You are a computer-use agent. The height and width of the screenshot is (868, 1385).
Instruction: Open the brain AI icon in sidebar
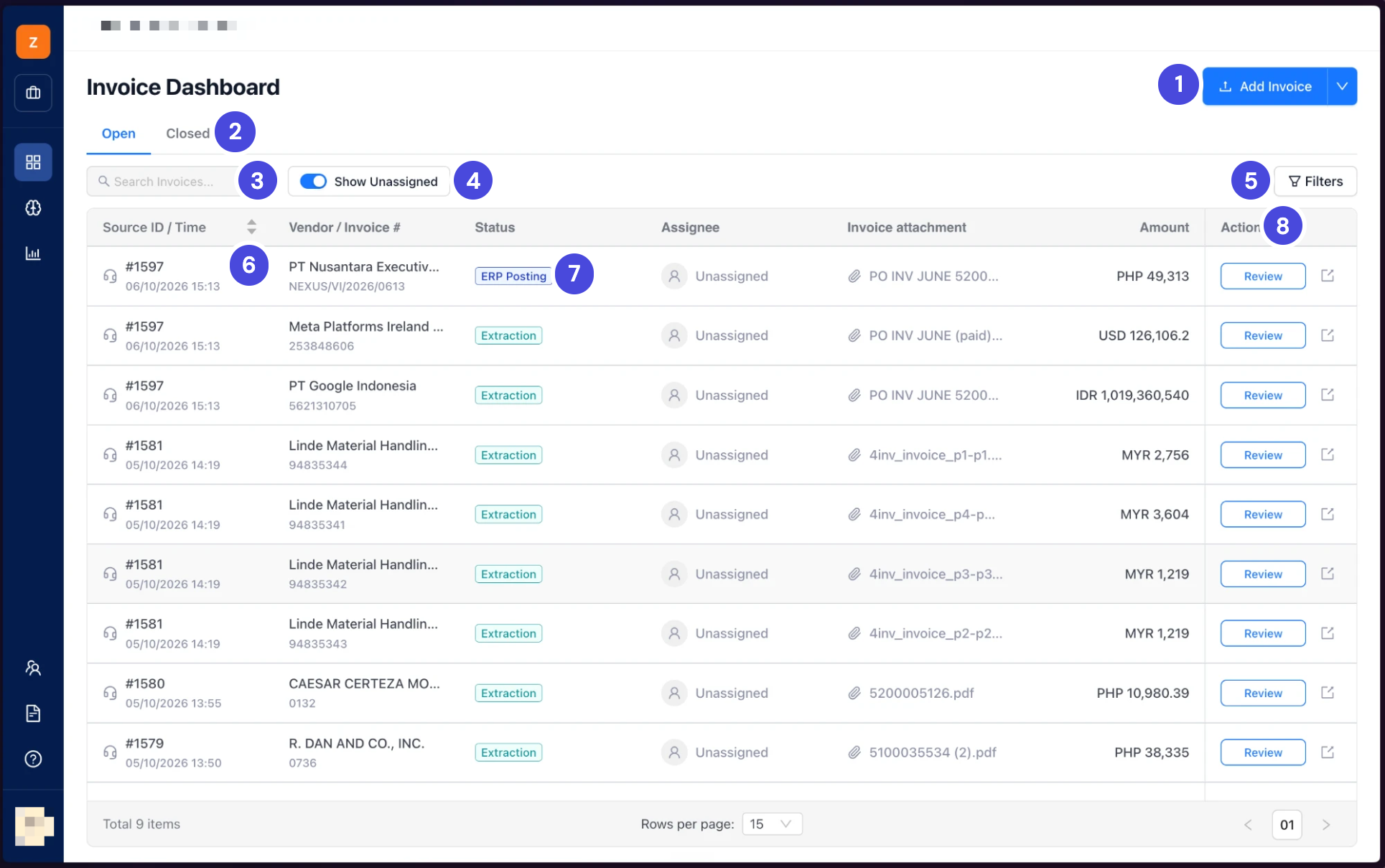pyautogui.click(x=33, y=208)
